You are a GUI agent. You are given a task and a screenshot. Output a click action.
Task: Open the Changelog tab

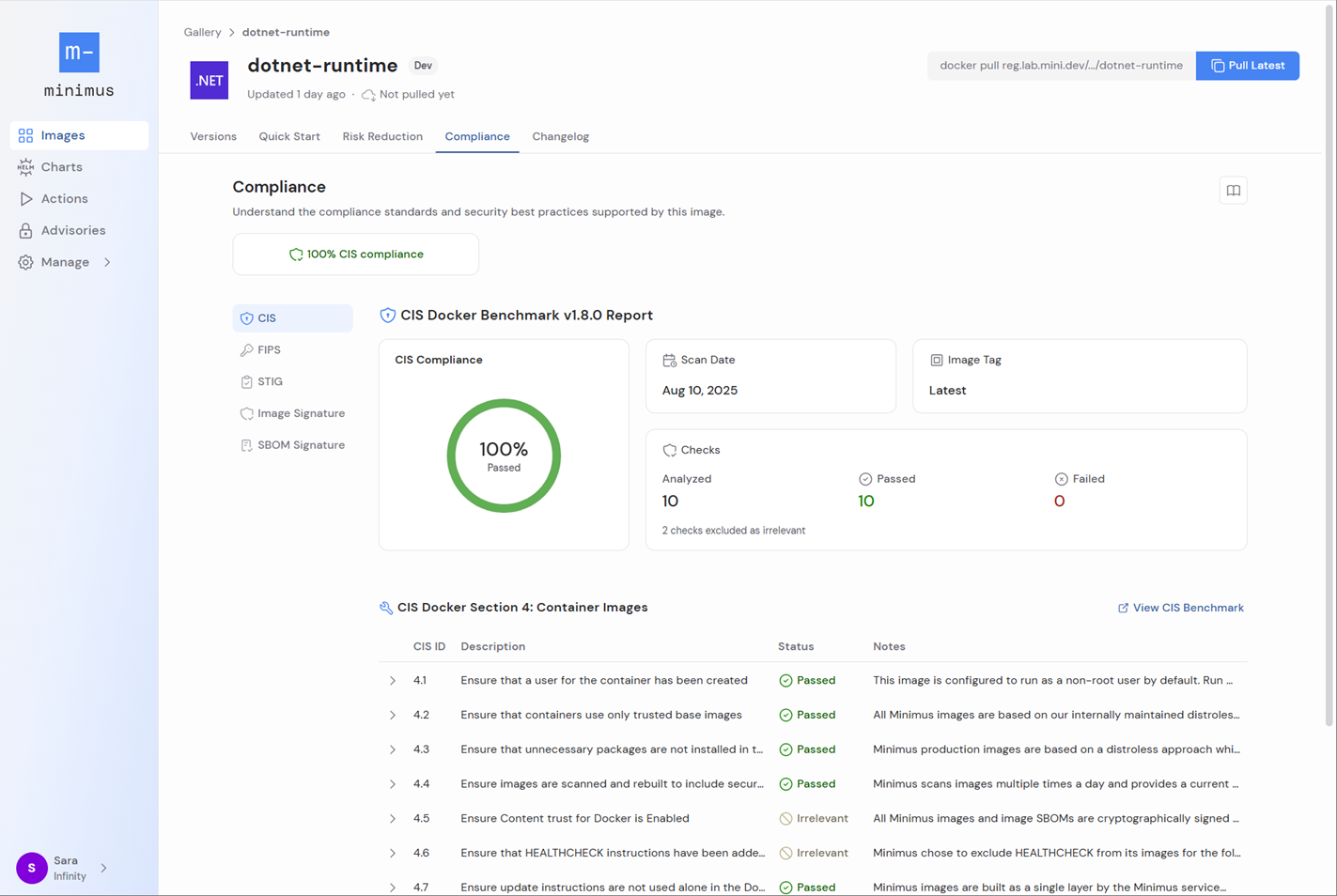coord(560,137)
